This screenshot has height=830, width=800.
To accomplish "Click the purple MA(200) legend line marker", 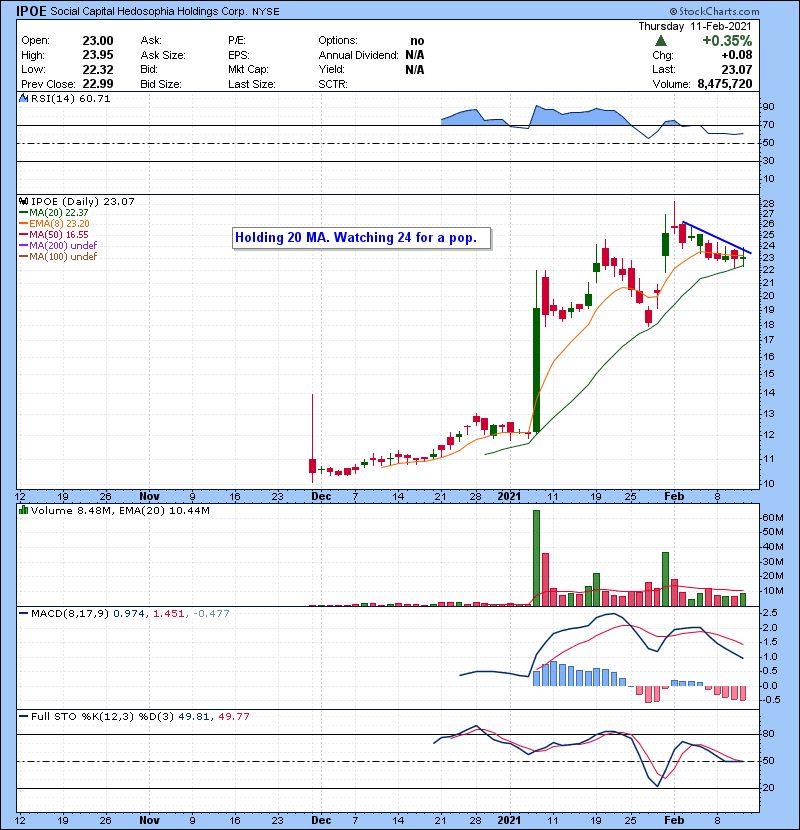I will (x=23, y=246).
